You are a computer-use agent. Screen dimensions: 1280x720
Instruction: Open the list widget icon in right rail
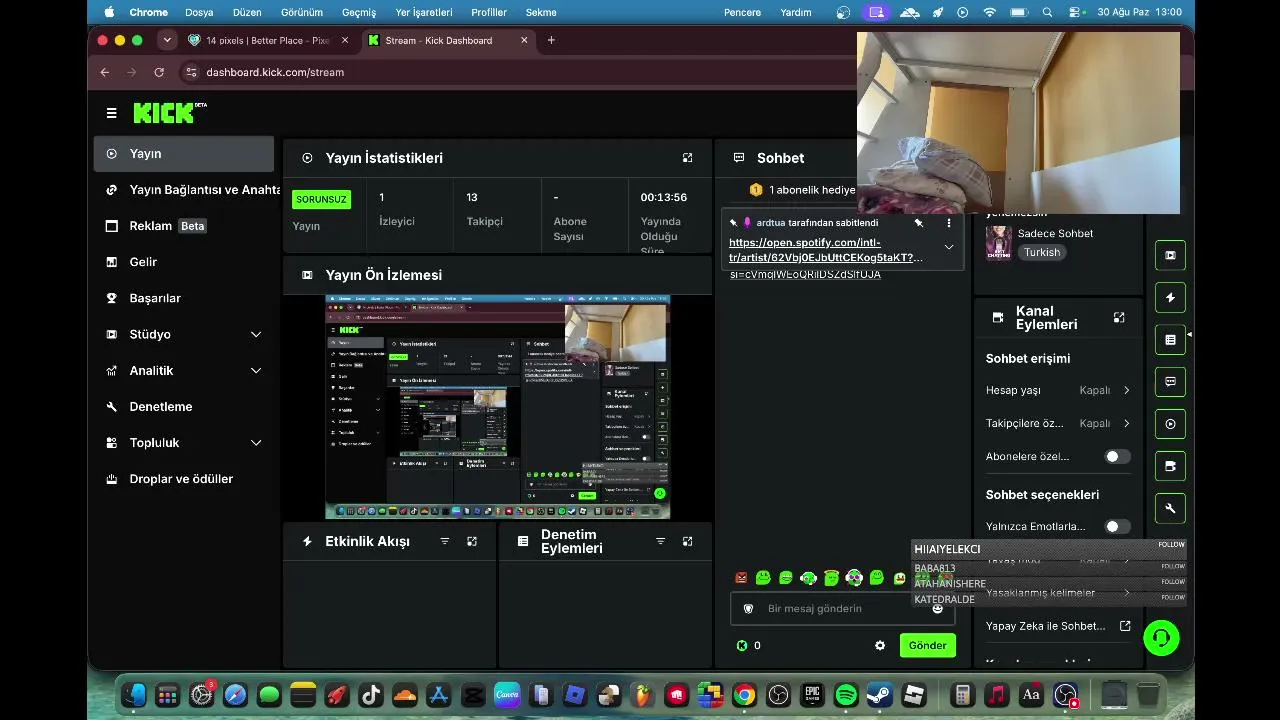point(1170,340)
